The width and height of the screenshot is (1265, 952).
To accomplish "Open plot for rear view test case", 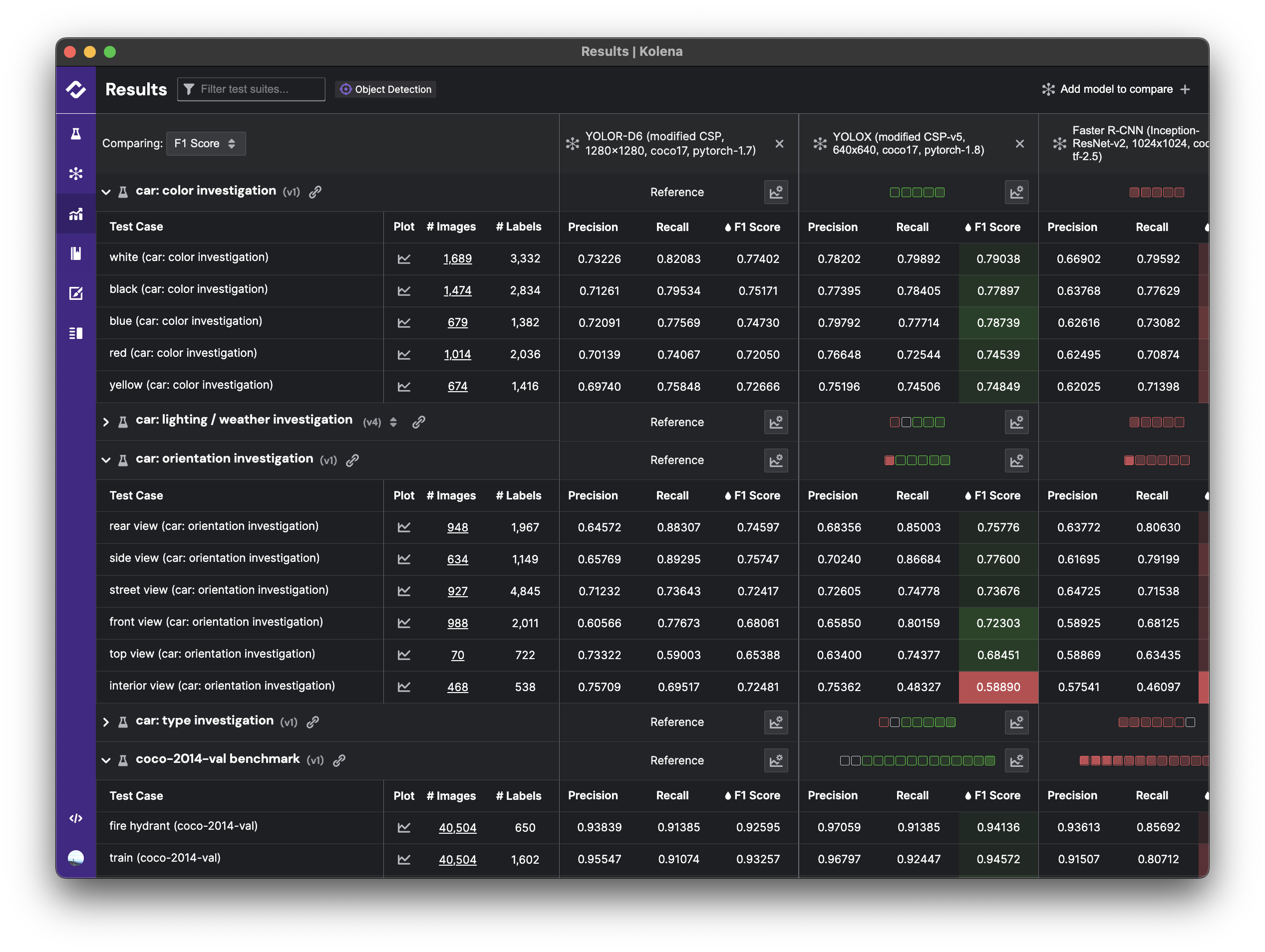I will coord(404,527).
